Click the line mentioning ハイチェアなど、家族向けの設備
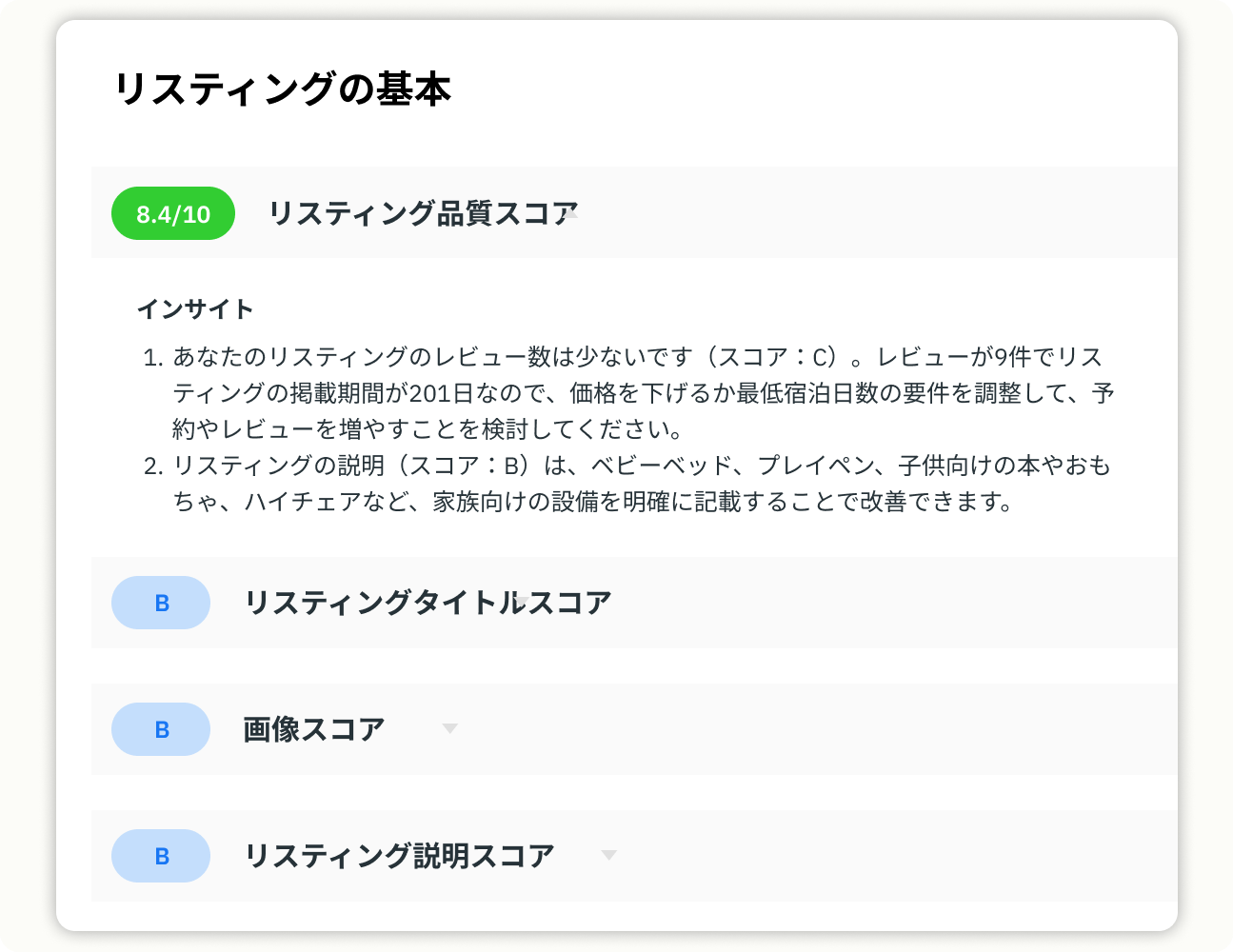Image resolution: width=1233 pixels, height=952 pixels. (594, 502)
